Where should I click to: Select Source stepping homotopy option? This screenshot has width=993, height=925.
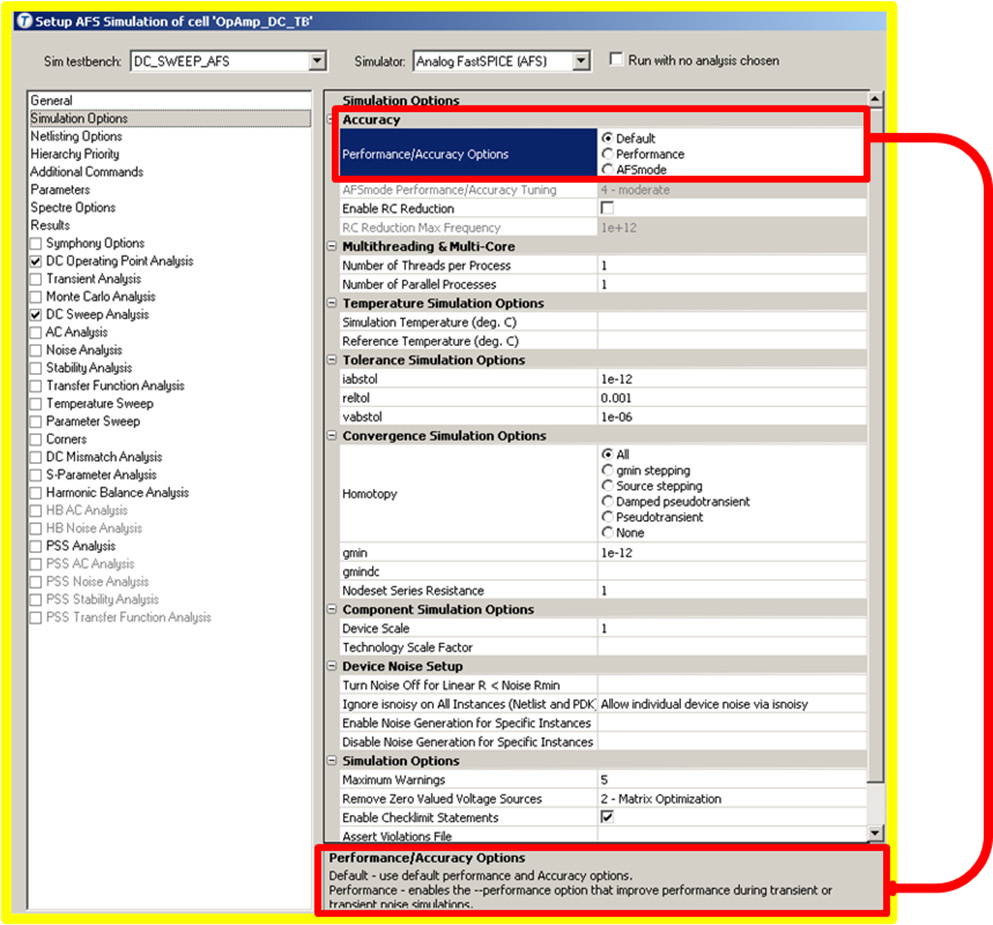(x=607, y=486)
